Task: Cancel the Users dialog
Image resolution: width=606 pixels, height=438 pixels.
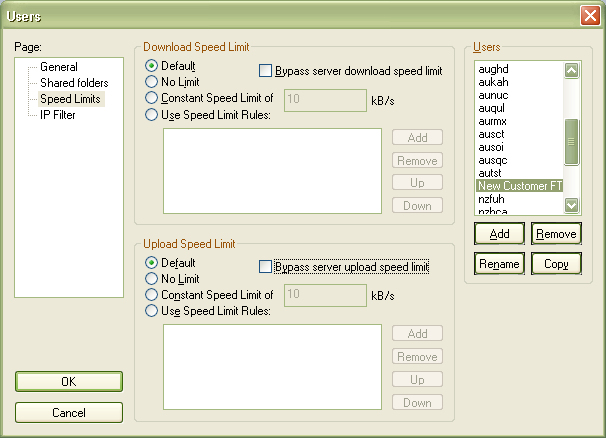Action: click(69, 412)
